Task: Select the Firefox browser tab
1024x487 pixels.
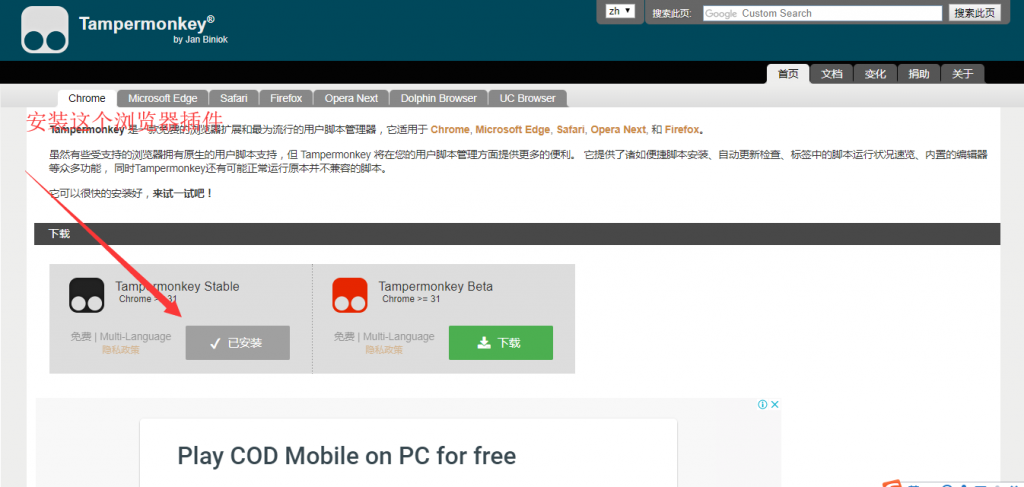Action: click(286, 98)
